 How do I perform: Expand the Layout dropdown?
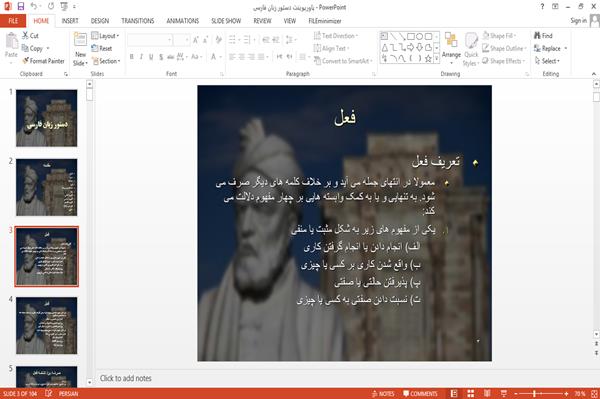tap(105, 36)
